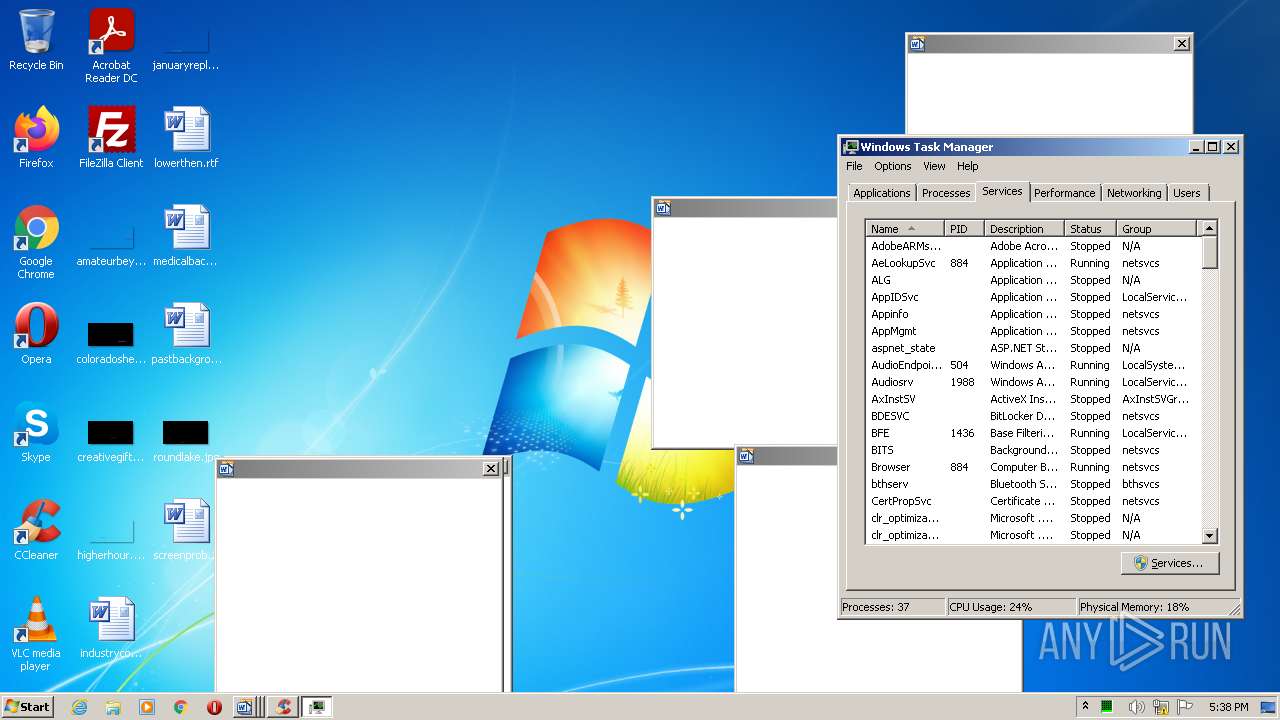Click the Task Manager CPU tray icon
The width and height of the screenshot is (1280, 720).
click(x=1108, y=707)
